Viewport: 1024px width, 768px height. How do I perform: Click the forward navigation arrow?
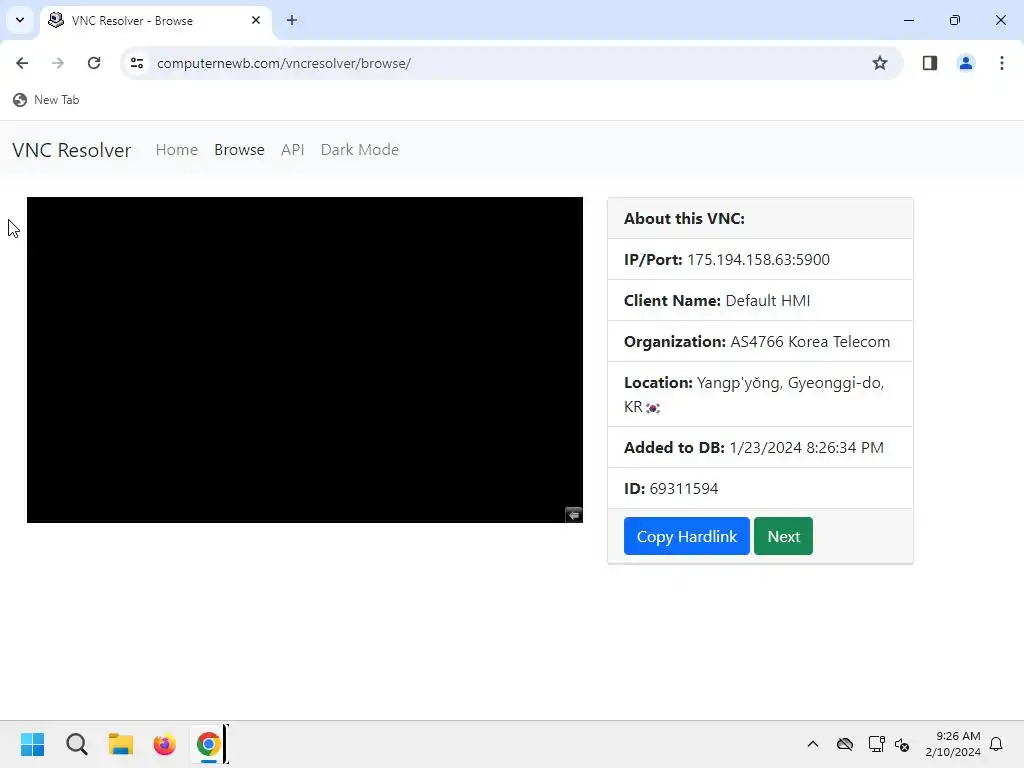[57, 63]
